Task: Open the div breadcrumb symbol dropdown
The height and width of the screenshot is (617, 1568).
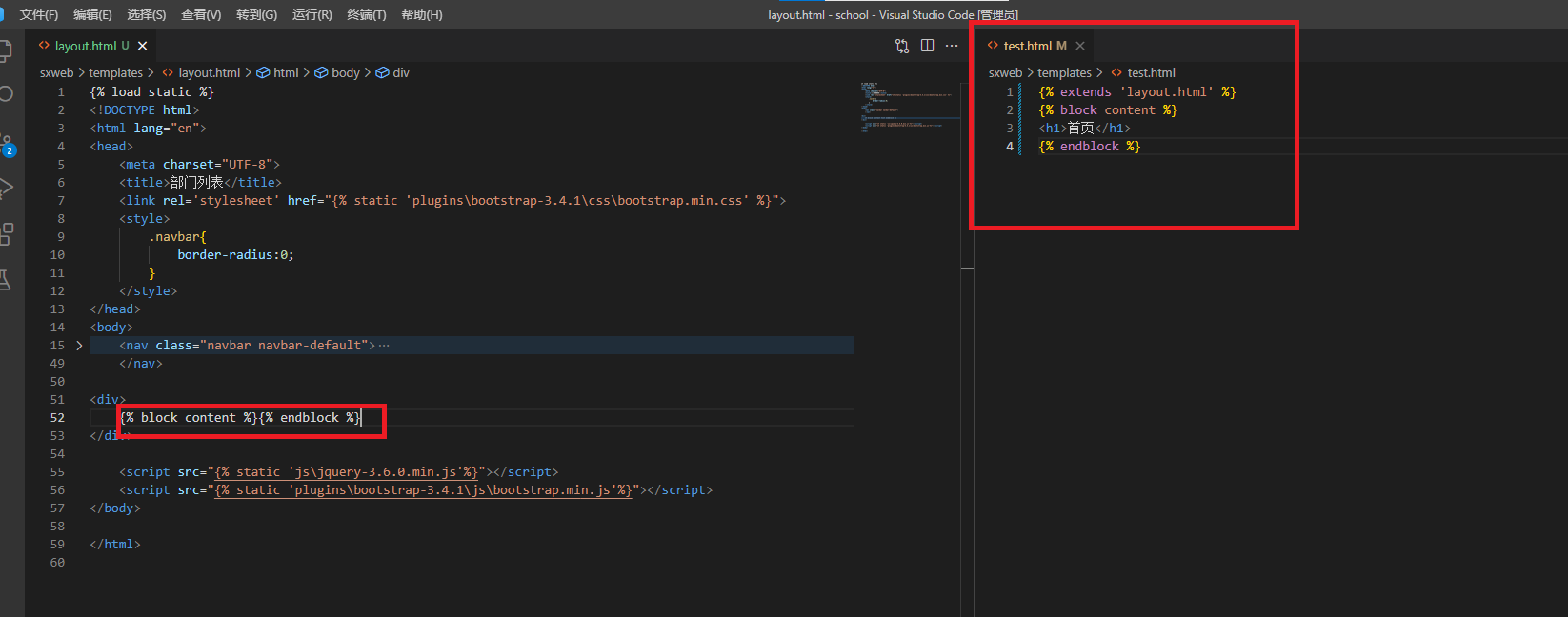Action: pyautogui.click(x=400, y=73)
